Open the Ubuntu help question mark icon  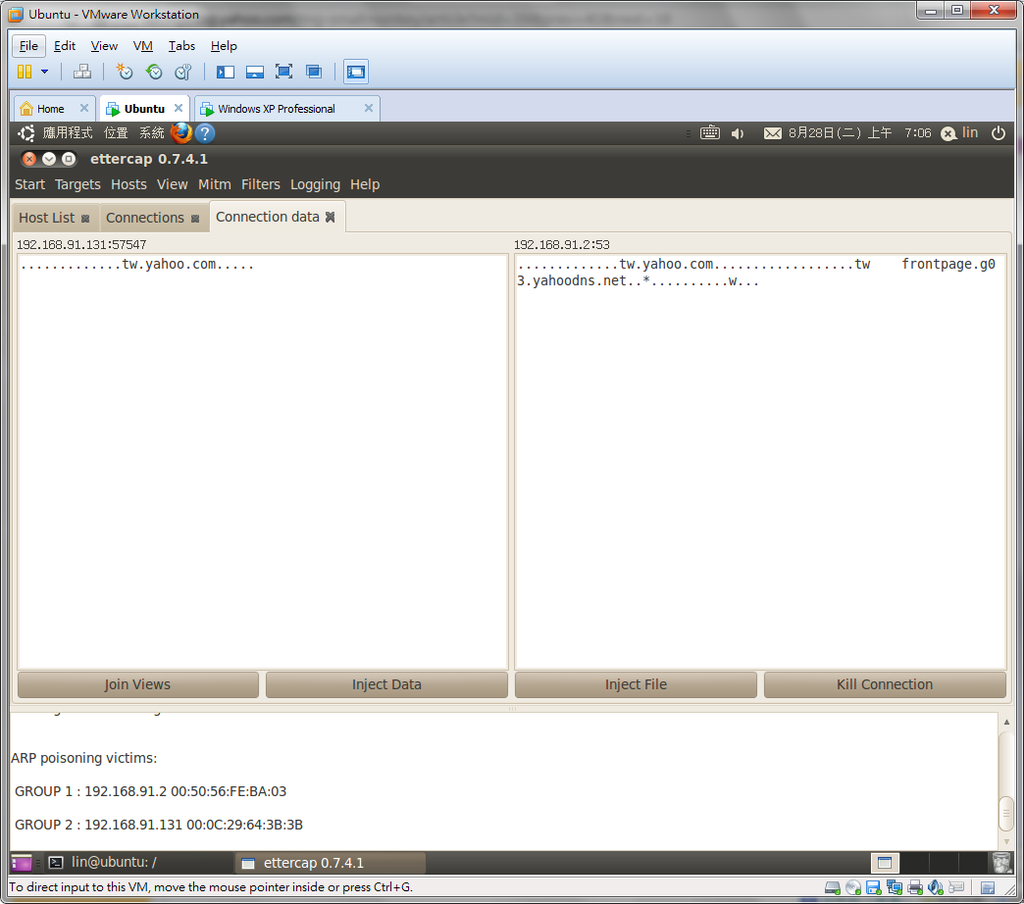tap(204, 133)
